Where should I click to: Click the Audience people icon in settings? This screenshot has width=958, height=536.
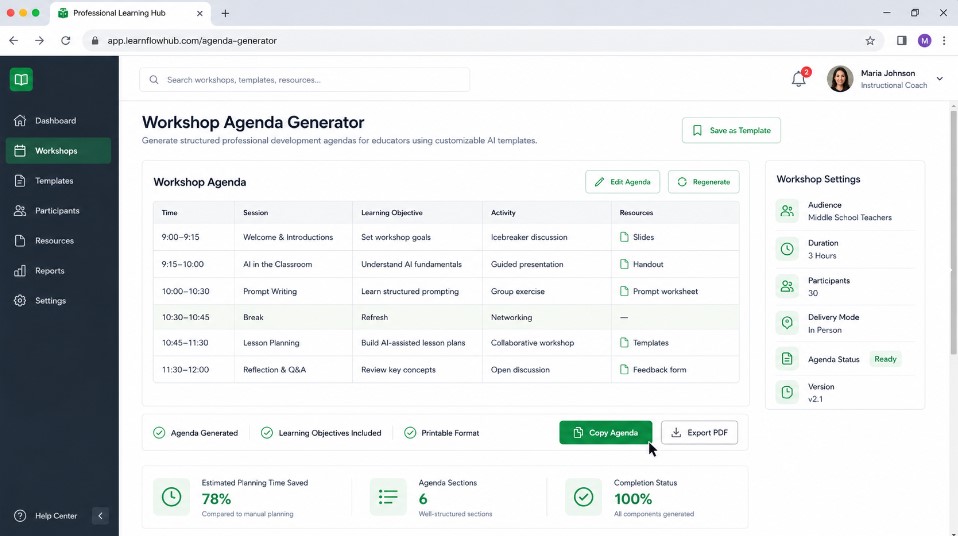coord(787,211)
